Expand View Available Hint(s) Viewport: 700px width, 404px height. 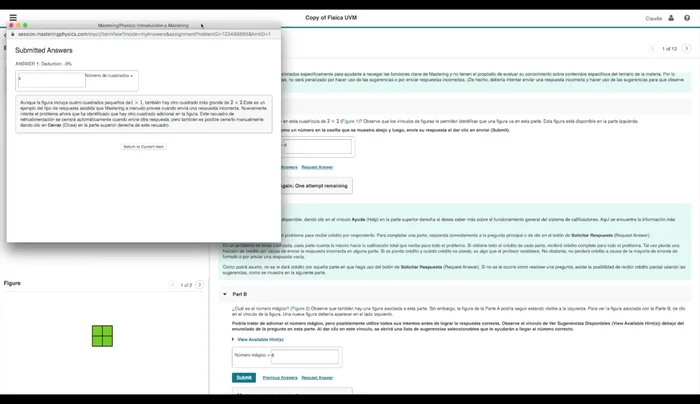click(258, 339)
